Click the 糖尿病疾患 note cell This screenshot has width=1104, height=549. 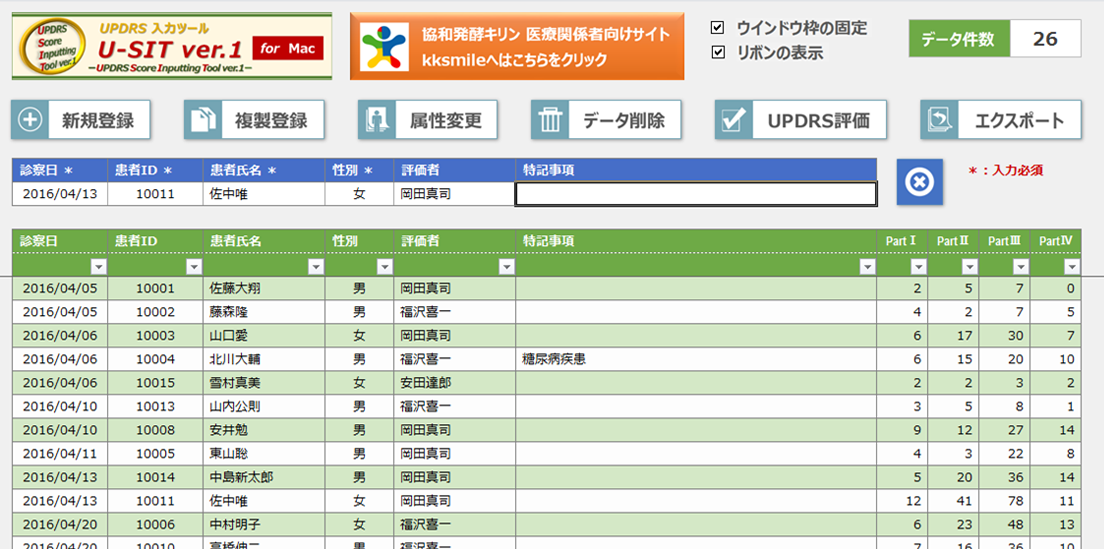(x=554, y=359)
